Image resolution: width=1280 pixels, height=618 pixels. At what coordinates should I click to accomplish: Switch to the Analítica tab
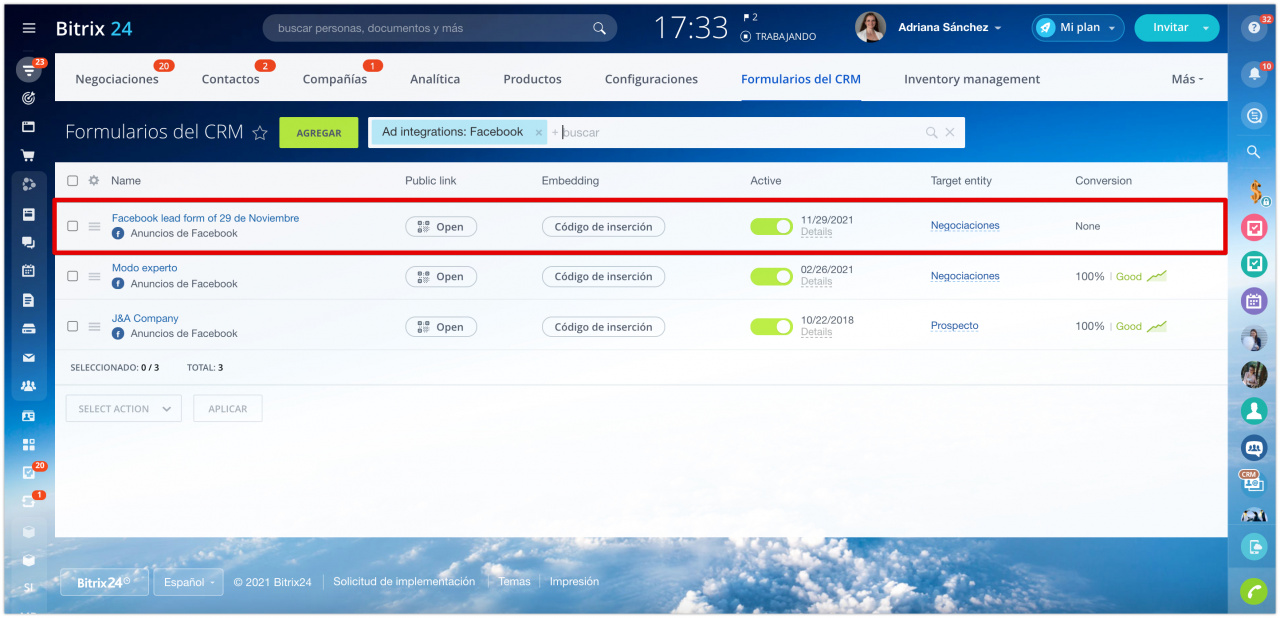[x=435, y=79]
